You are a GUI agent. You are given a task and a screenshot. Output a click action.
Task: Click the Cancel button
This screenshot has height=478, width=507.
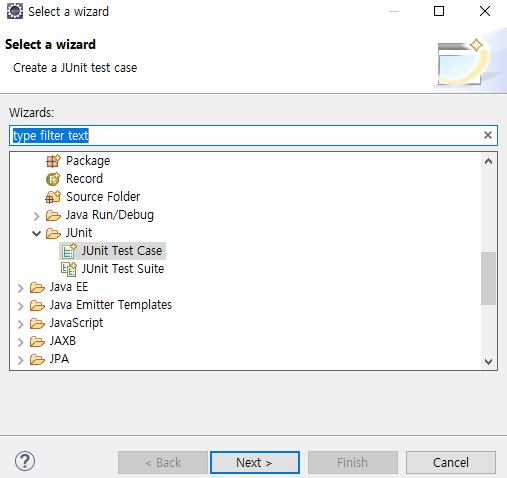click(451, 462)
